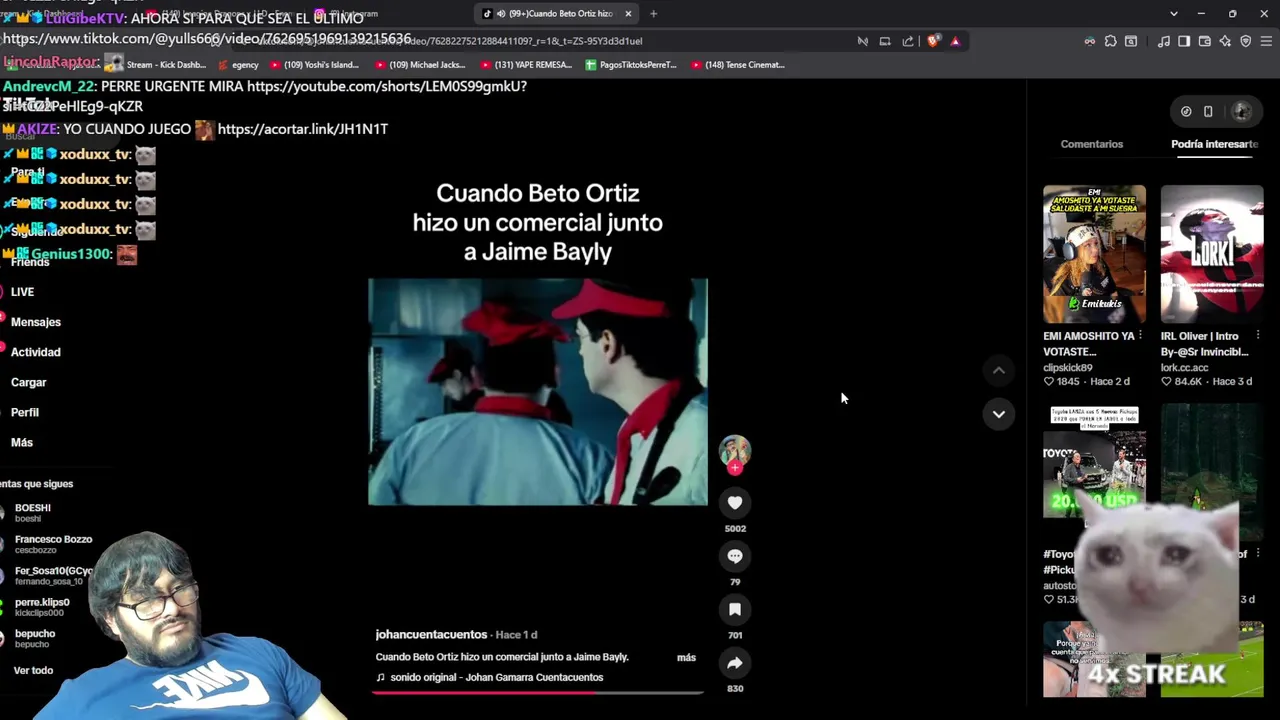
Task: Open Leo AI sparkle icon in toolbar
Action: click(1225, 41)
